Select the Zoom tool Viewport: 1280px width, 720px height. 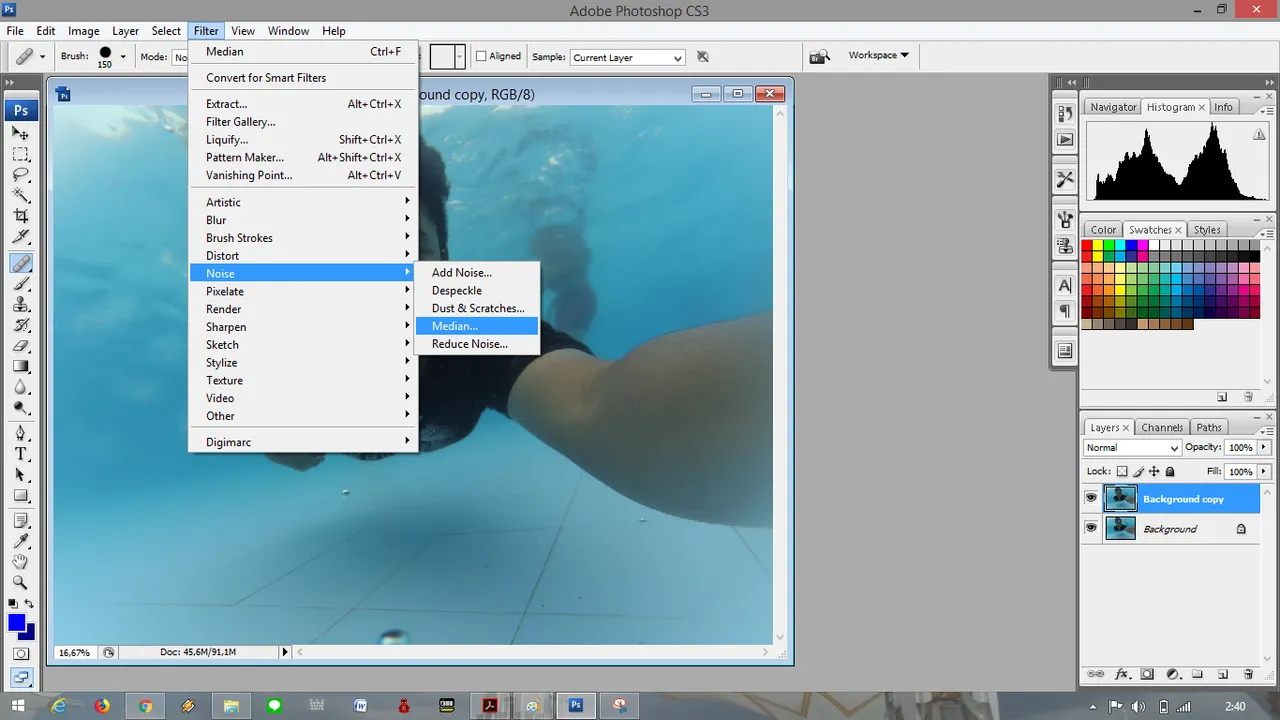tap(21, 584)
